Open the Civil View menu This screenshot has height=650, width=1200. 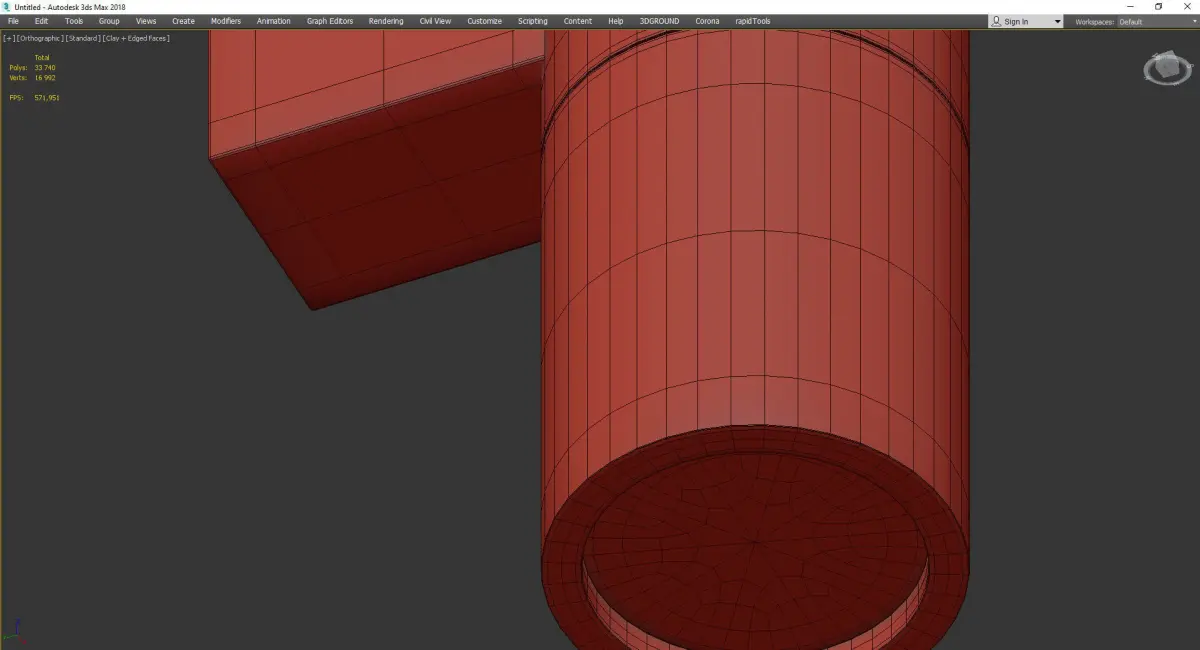tap(435, 21)
